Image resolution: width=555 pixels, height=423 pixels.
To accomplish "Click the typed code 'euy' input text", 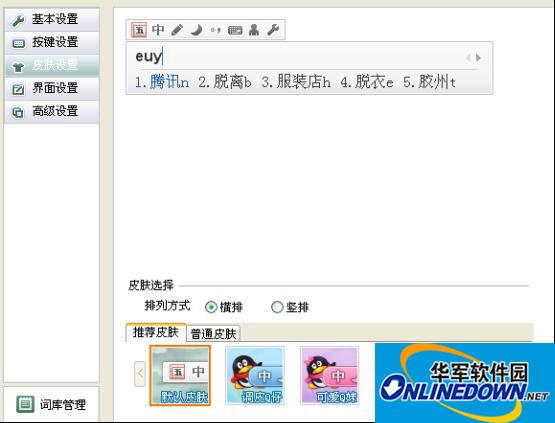I will coord(148,56).
